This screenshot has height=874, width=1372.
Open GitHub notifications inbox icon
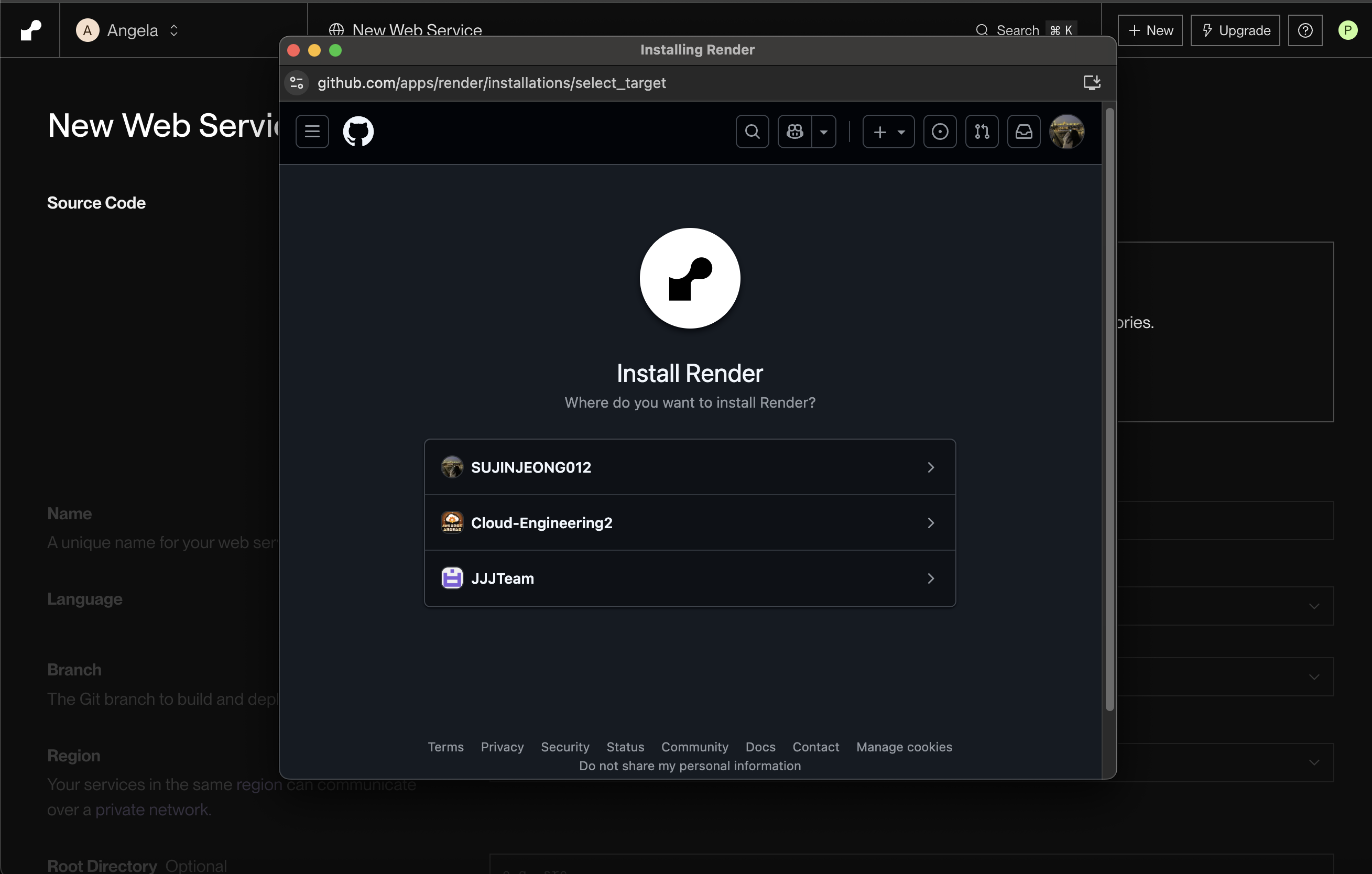[x=1023, y=132]
